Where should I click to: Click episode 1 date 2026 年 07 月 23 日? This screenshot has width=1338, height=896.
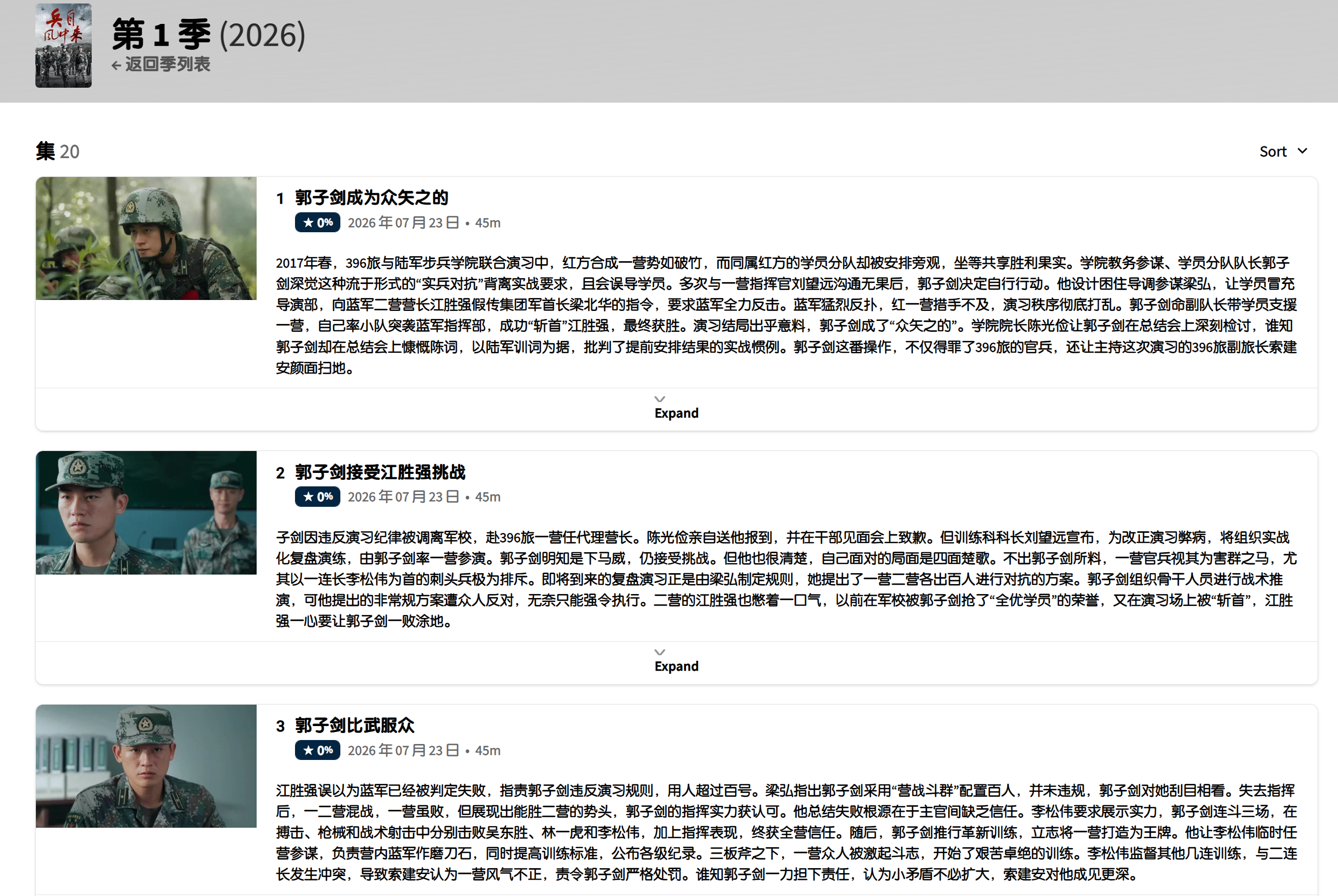click(403, 222)
